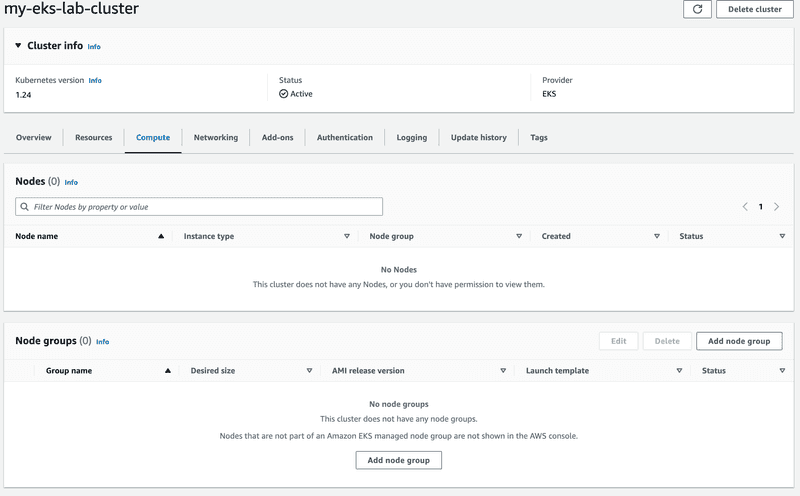Click the Active status check icon

coord(284,94)
